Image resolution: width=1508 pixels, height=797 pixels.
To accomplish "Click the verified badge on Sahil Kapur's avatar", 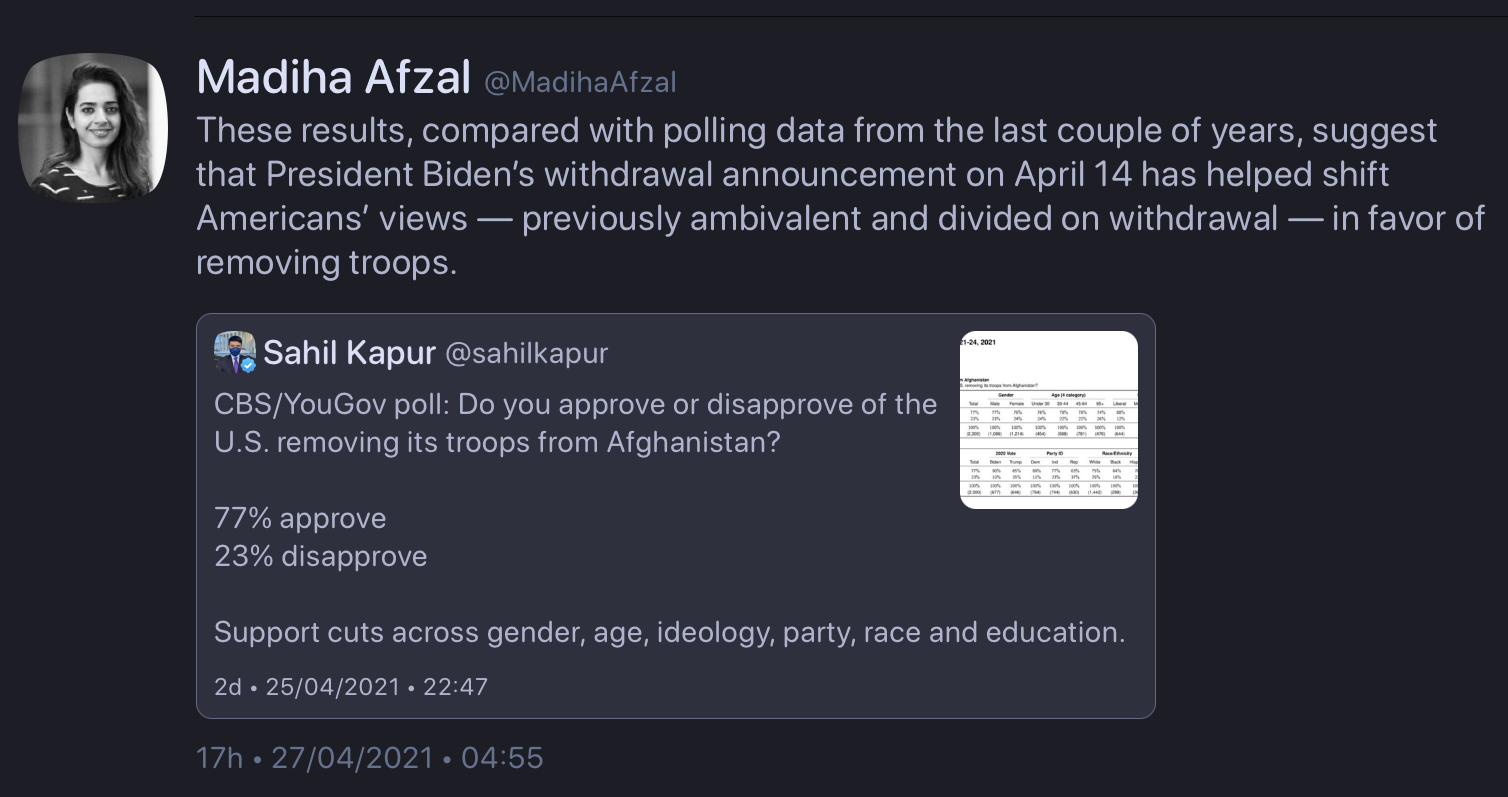I will pos(248,365).
